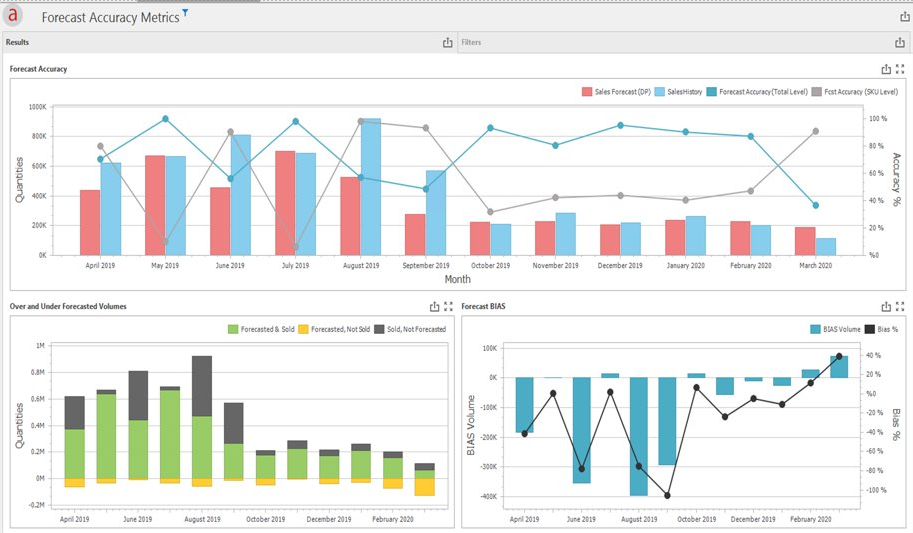This screenshot has width=913, height=533.
Task: Click the August 2019 SalesHistory bar
Action: (x=370, y=186)
